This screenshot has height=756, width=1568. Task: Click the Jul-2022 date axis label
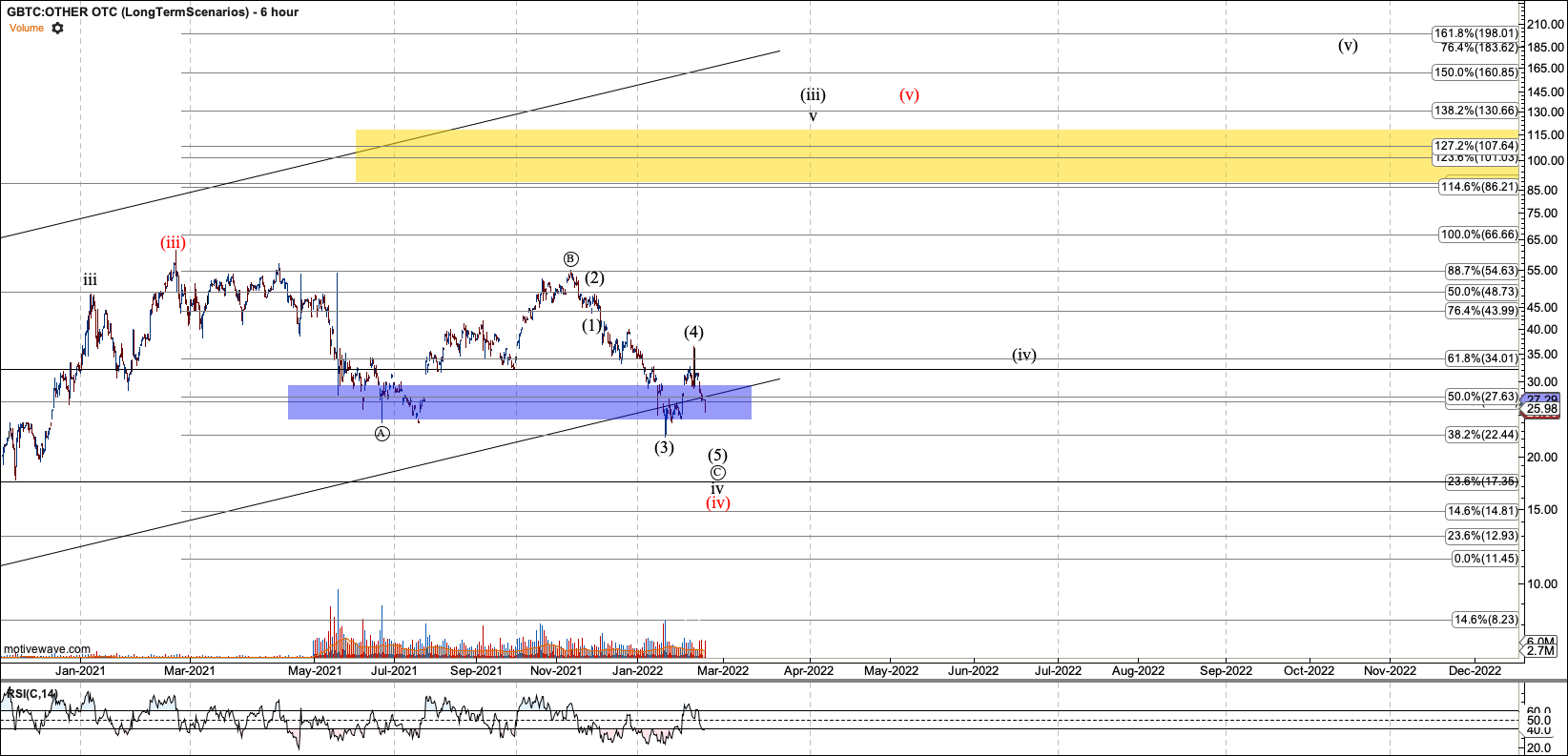pos(1058,670)
